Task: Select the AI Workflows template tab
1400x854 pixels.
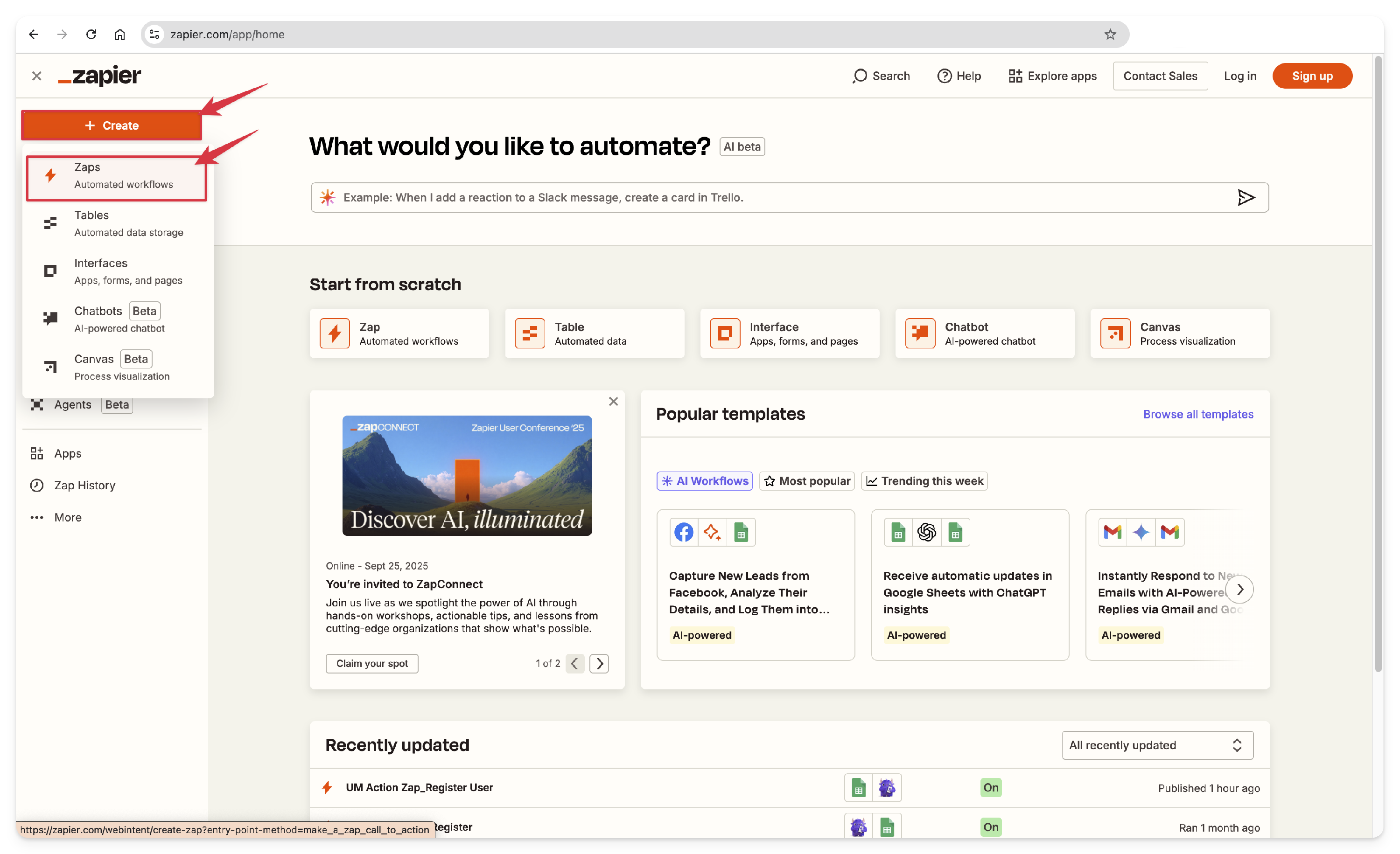Action: point(705,481)
